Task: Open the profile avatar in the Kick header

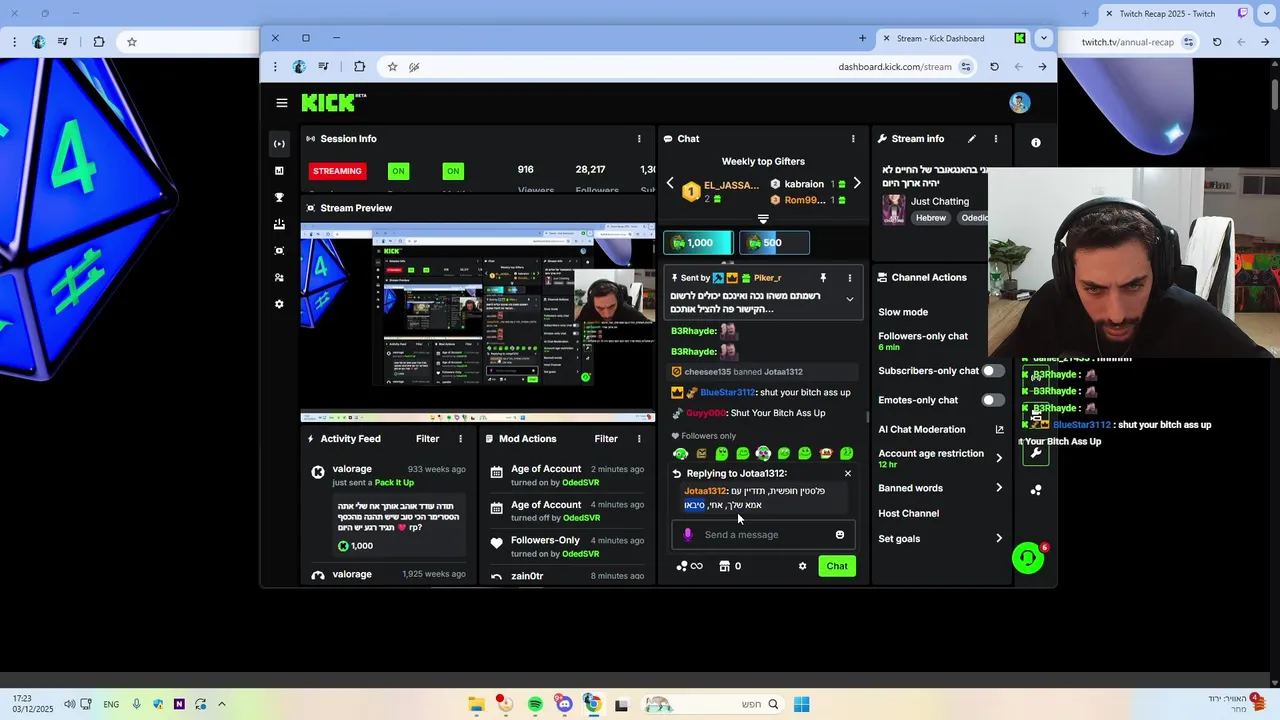Action: coord(1019,103)
